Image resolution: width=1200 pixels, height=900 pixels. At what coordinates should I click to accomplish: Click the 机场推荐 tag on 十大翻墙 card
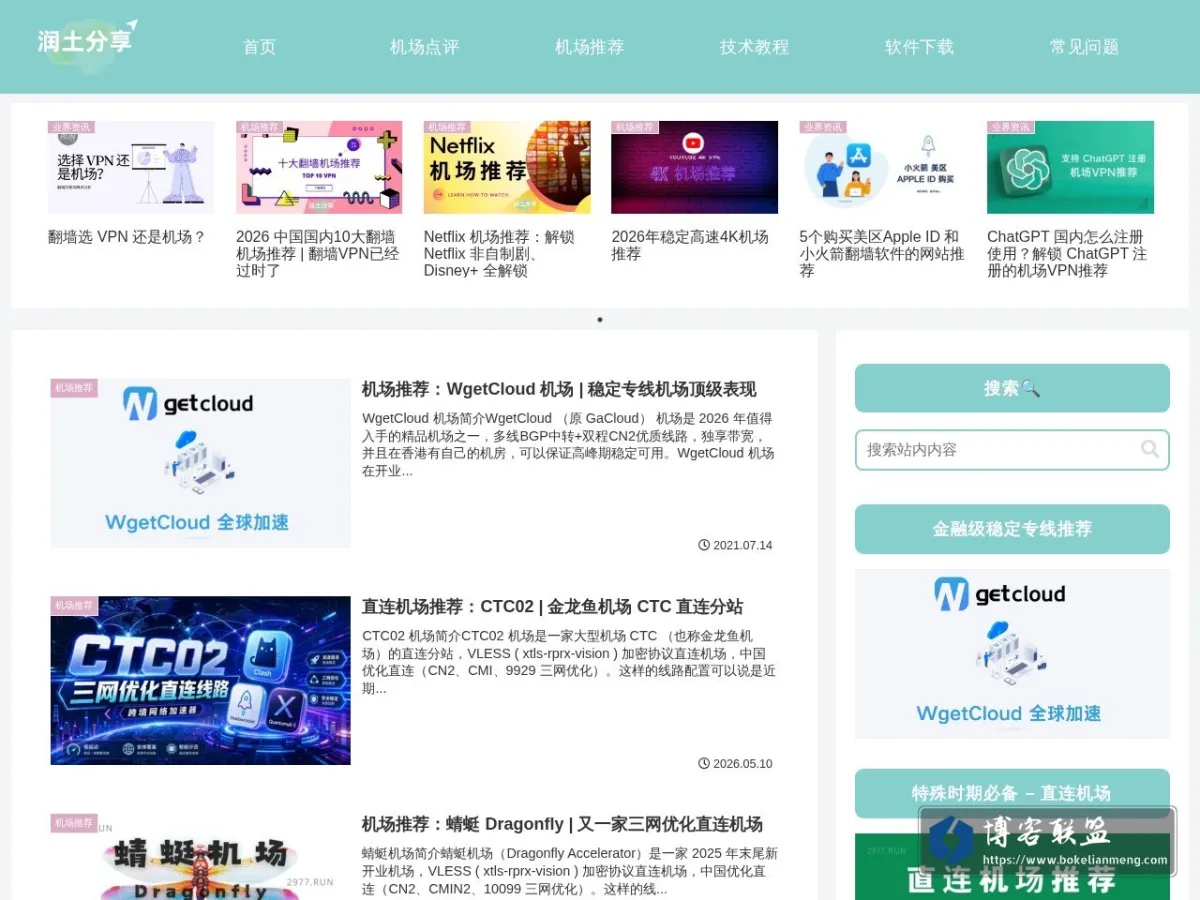click(259, 127)
